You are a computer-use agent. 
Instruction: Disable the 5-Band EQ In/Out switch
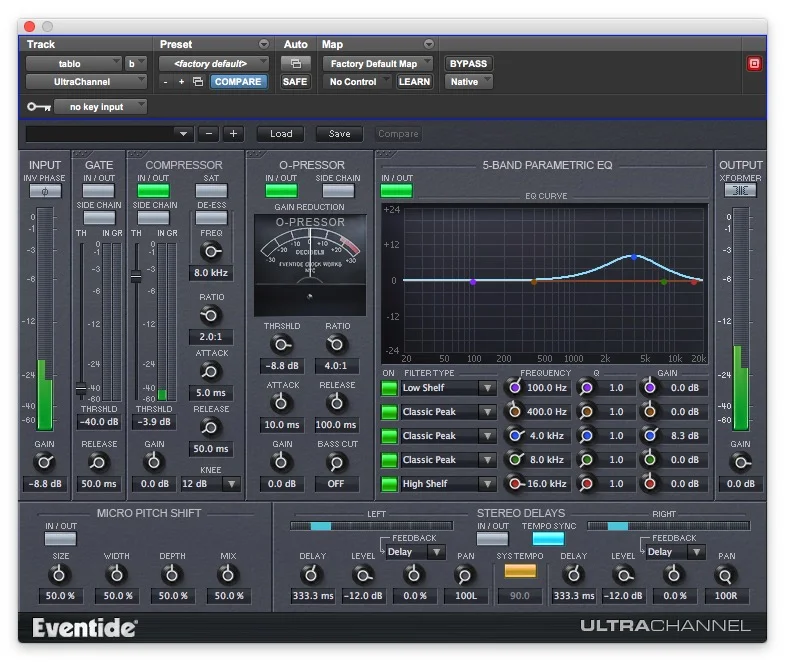396,191
